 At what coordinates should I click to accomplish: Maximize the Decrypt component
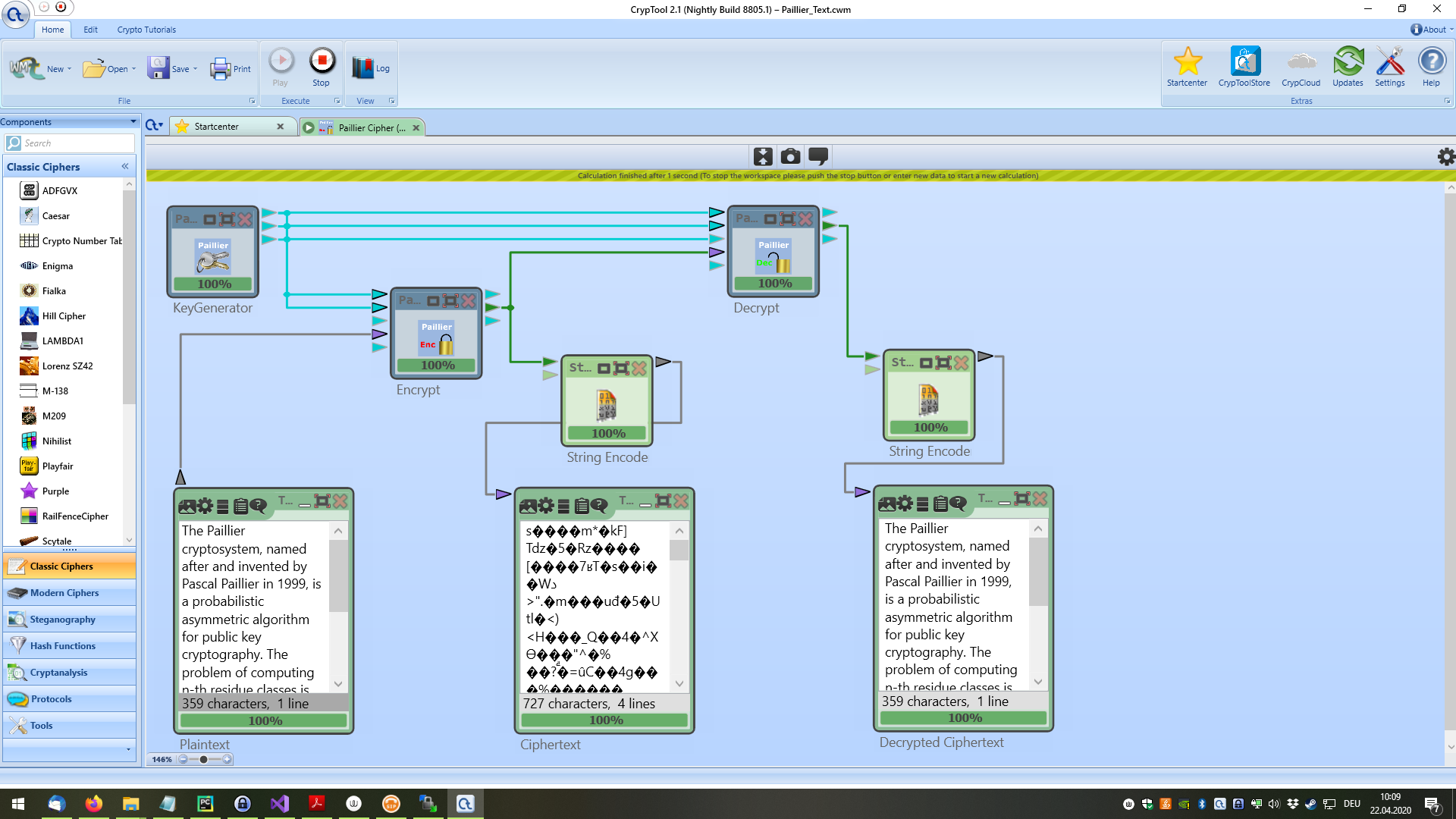[x=788, y=219]
